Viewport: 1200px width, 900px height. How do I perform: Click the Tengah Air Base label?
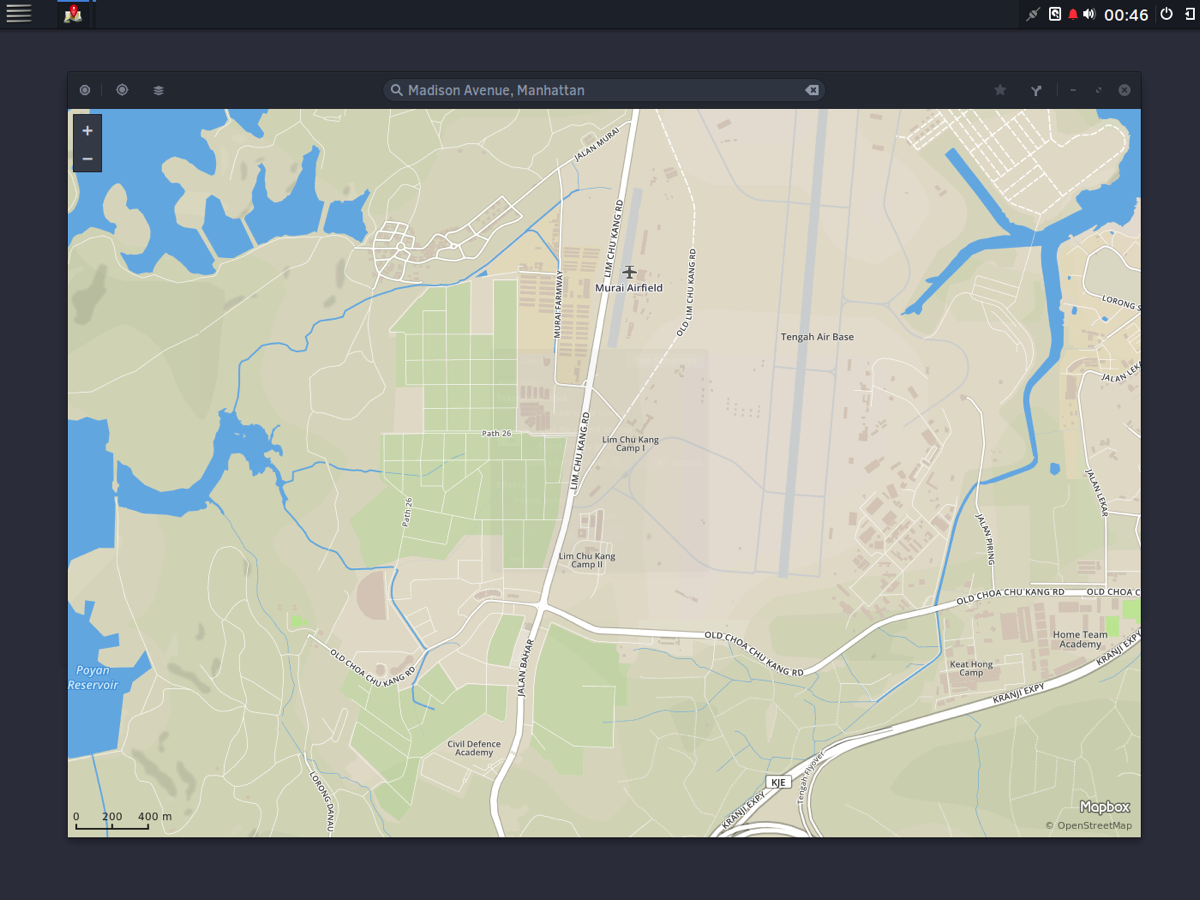817,337
